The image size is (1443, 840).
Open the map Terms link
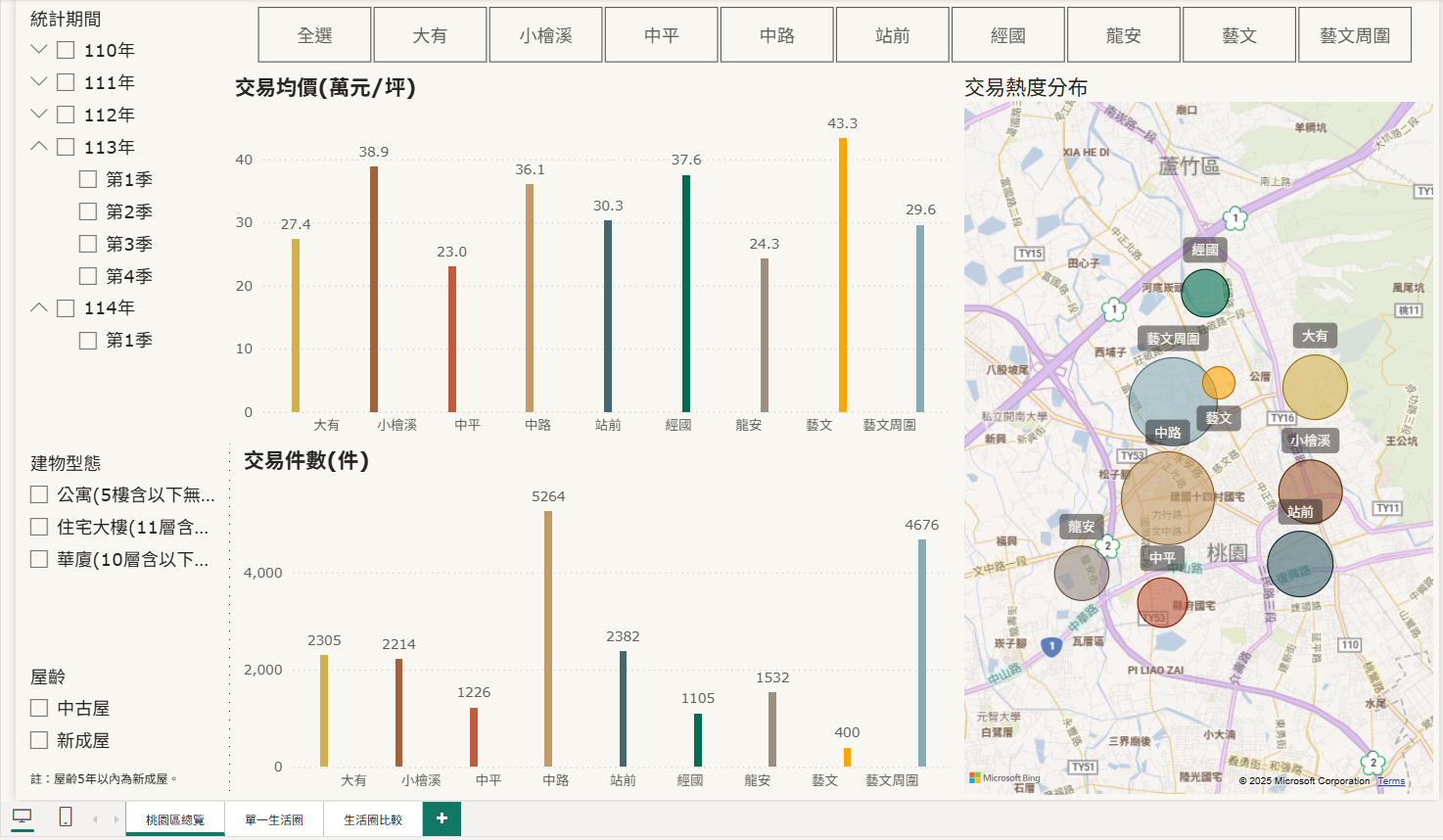[x=1390, y=781]
